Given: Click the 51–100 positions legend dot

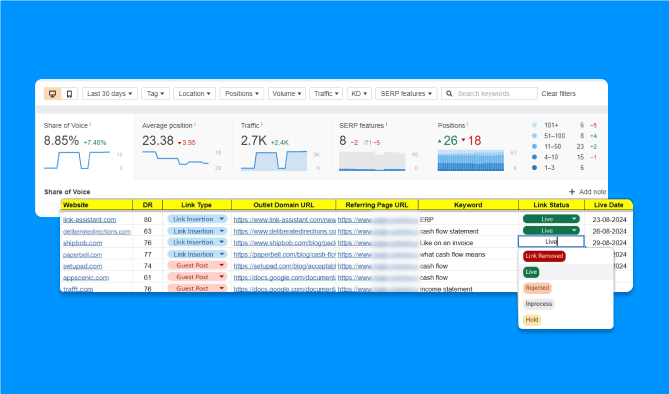Looking at the screenshot, I should pos(534,136).
